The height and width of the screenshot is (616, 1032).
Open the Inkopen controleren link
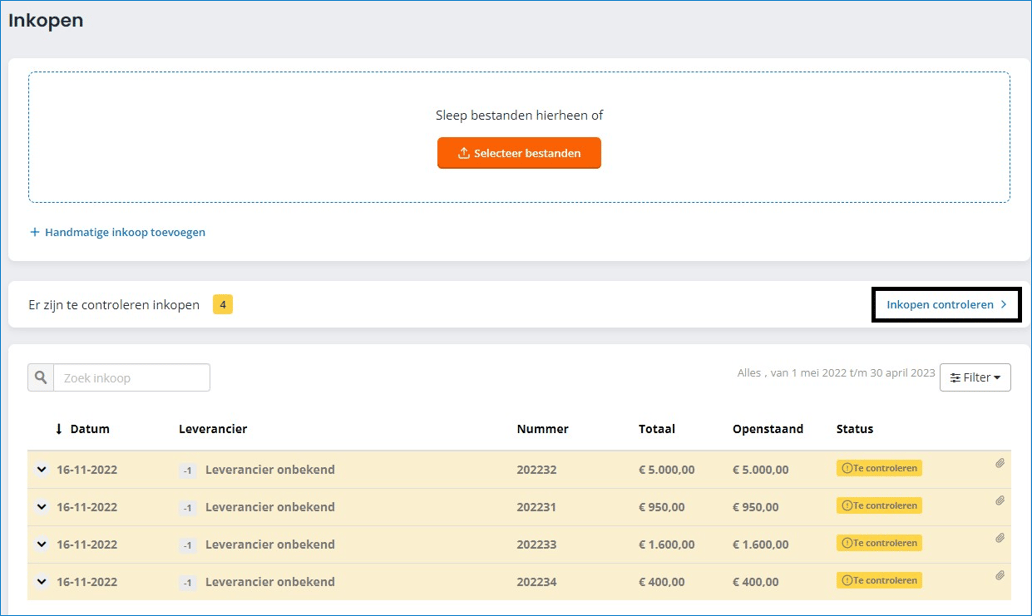click(946, 305)
